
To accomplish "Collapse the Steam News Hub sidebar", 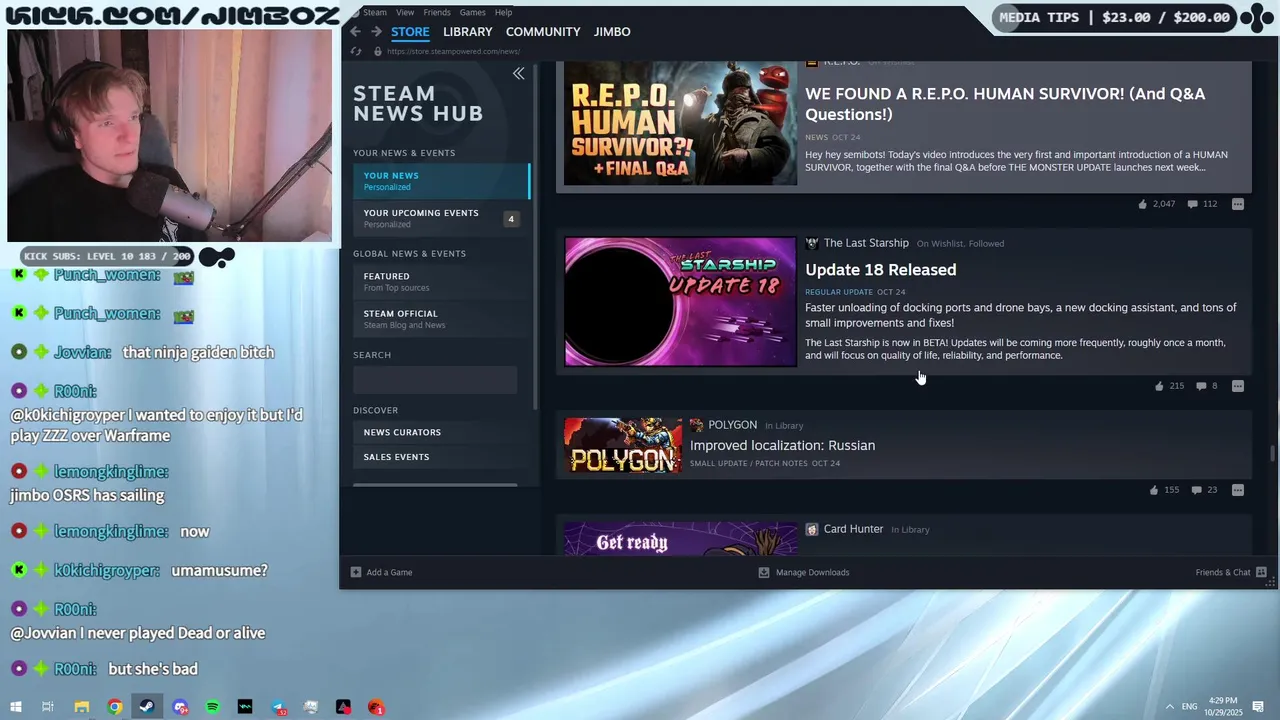I will tap(518, 73).
